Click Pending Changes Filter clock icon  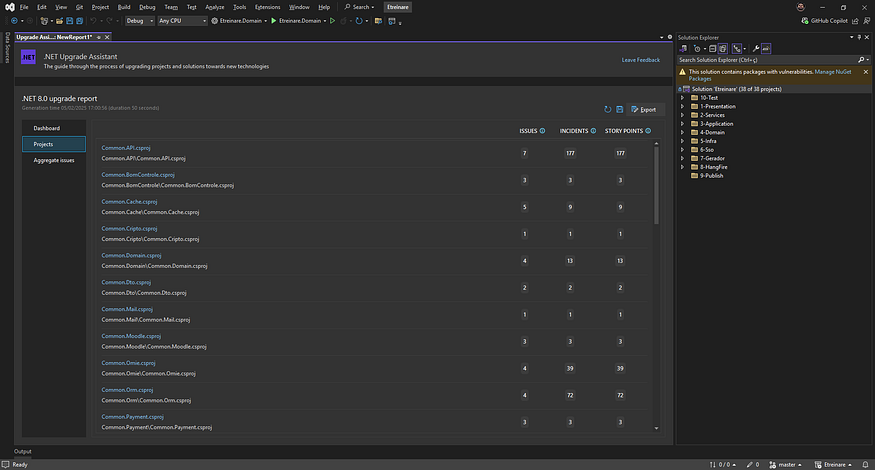point(697,49)
